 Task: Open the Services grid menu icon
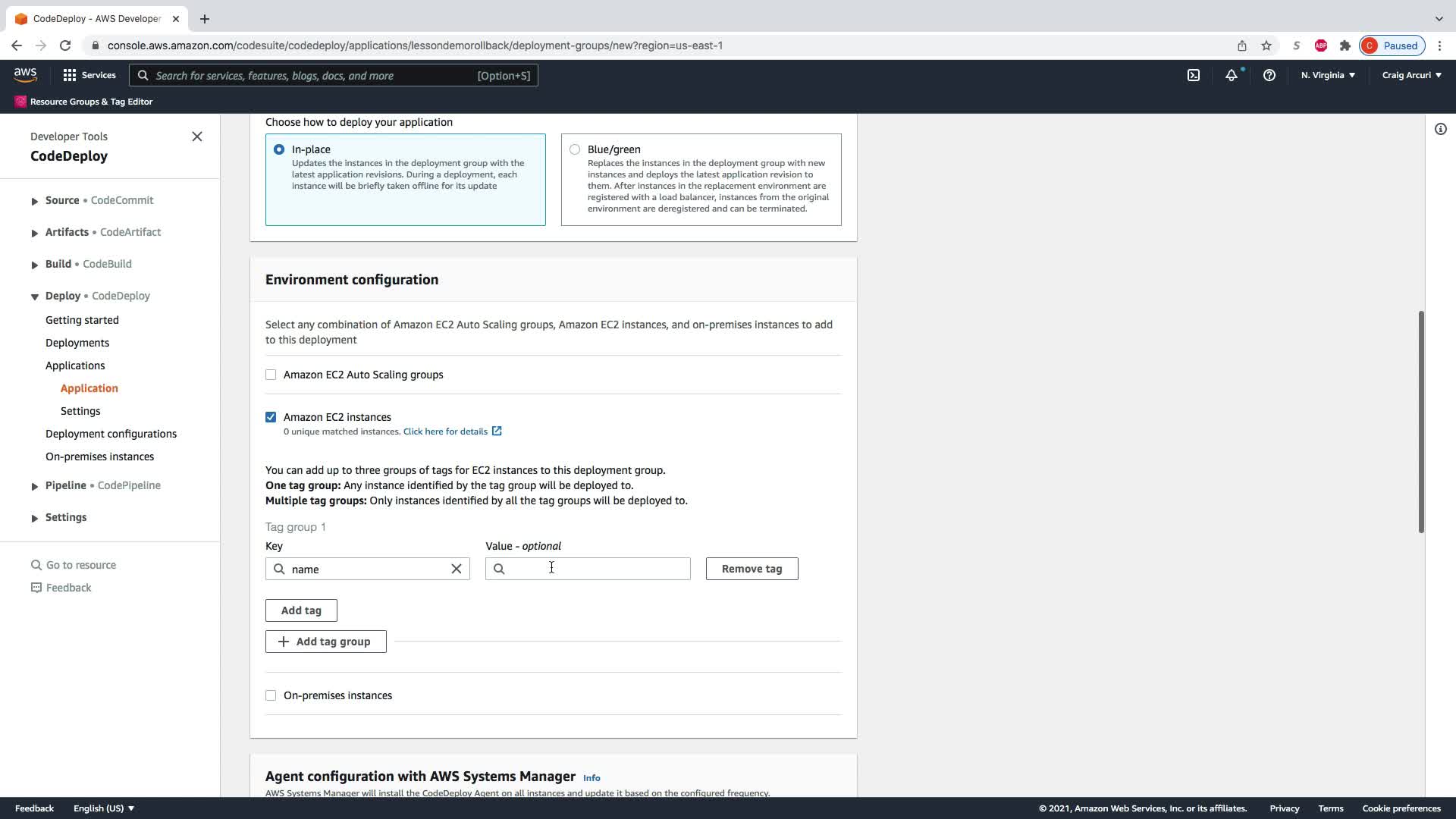[70, 75]
